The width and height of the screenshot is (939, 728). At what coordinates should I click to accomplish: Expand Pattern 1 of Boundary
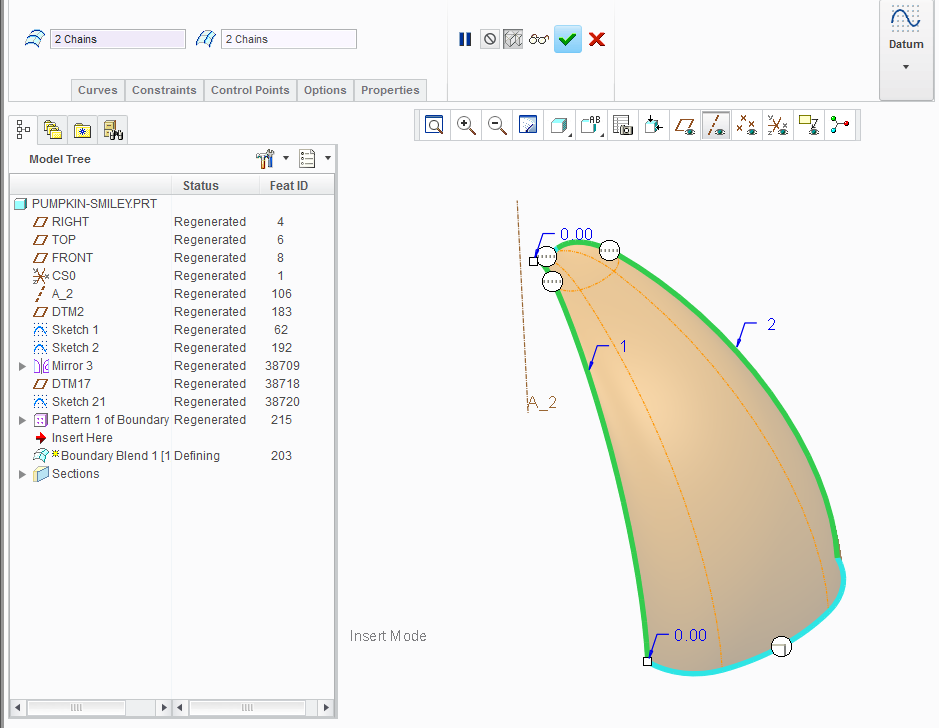tap(22, 420)
